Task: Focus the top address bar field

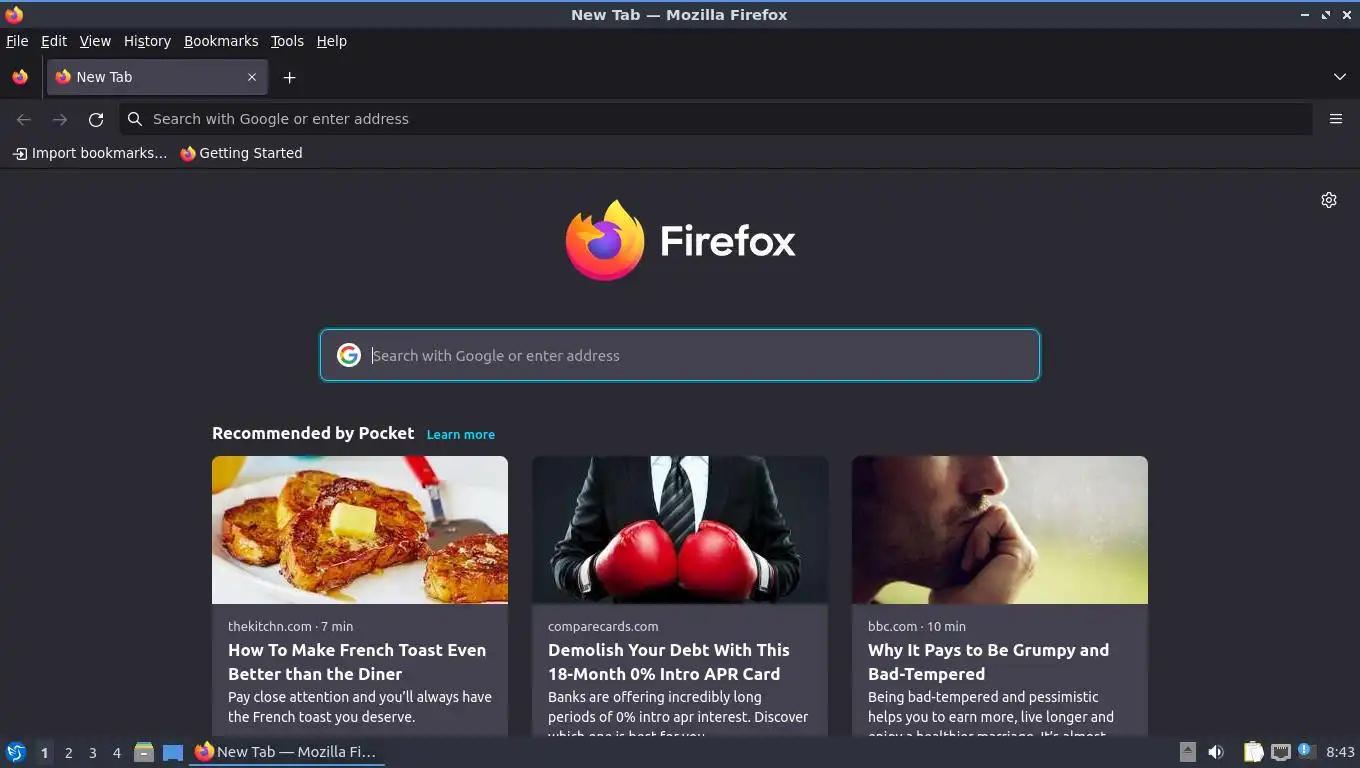Action: [x=716, y=119]
